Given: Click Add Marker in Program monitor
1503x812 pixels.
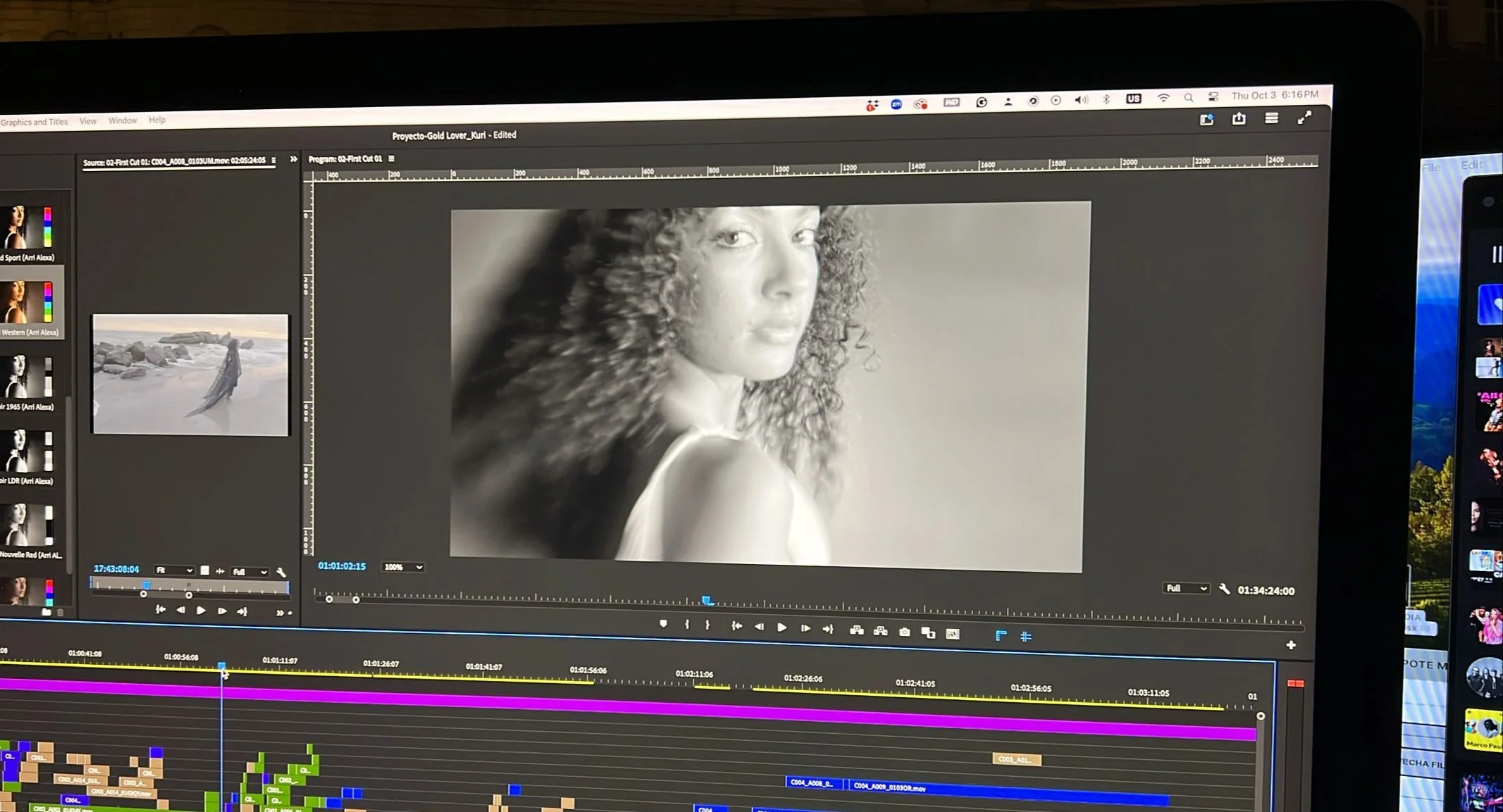Looking at the screenshot, I should (663, 624).
